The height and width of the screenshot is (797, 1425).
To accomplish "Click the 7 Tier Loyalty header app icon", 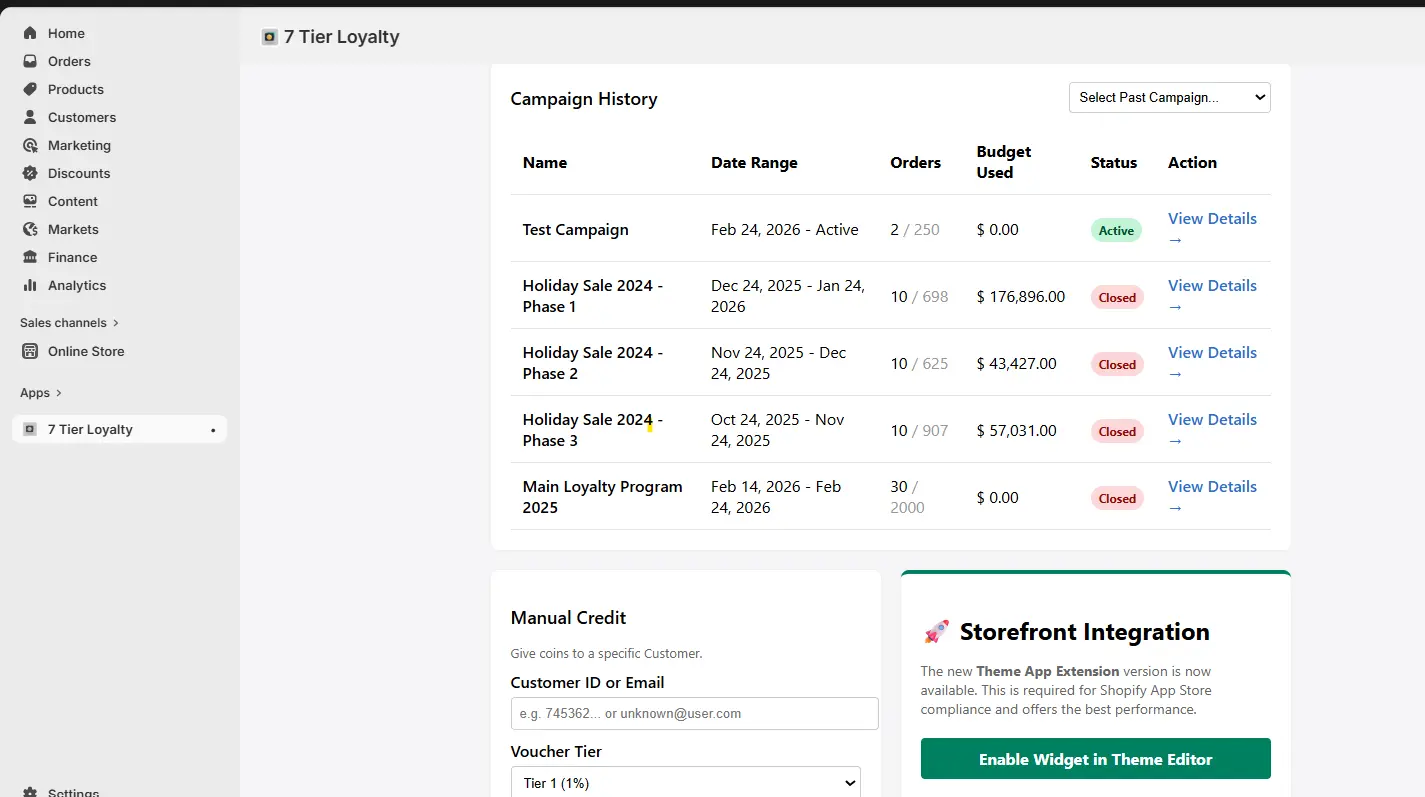I will coord(269,37).
